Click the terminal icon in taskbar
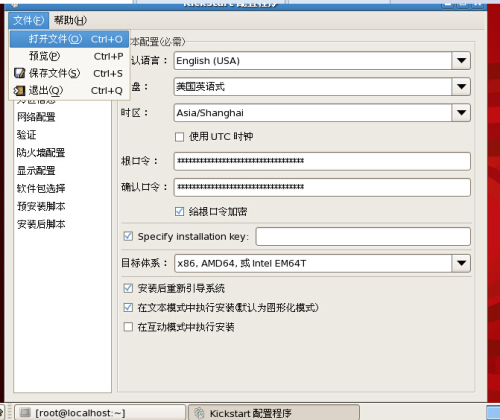The image size is (500, 420). click(25, 413)
